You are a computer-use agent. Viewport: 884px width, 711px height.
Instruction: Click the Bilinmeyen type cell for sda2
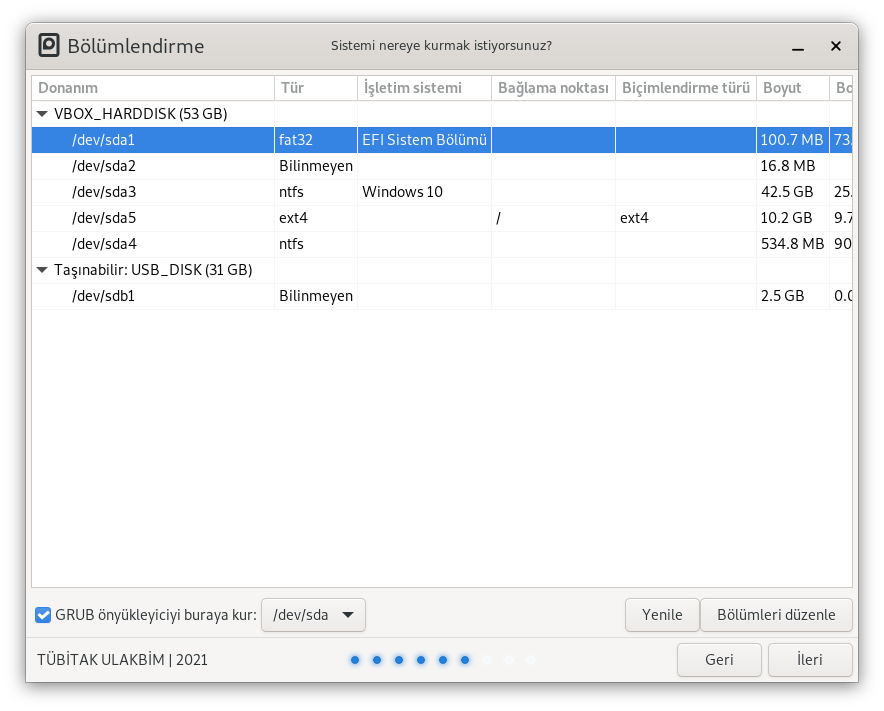pyautogui.click(x=316, y=166)
